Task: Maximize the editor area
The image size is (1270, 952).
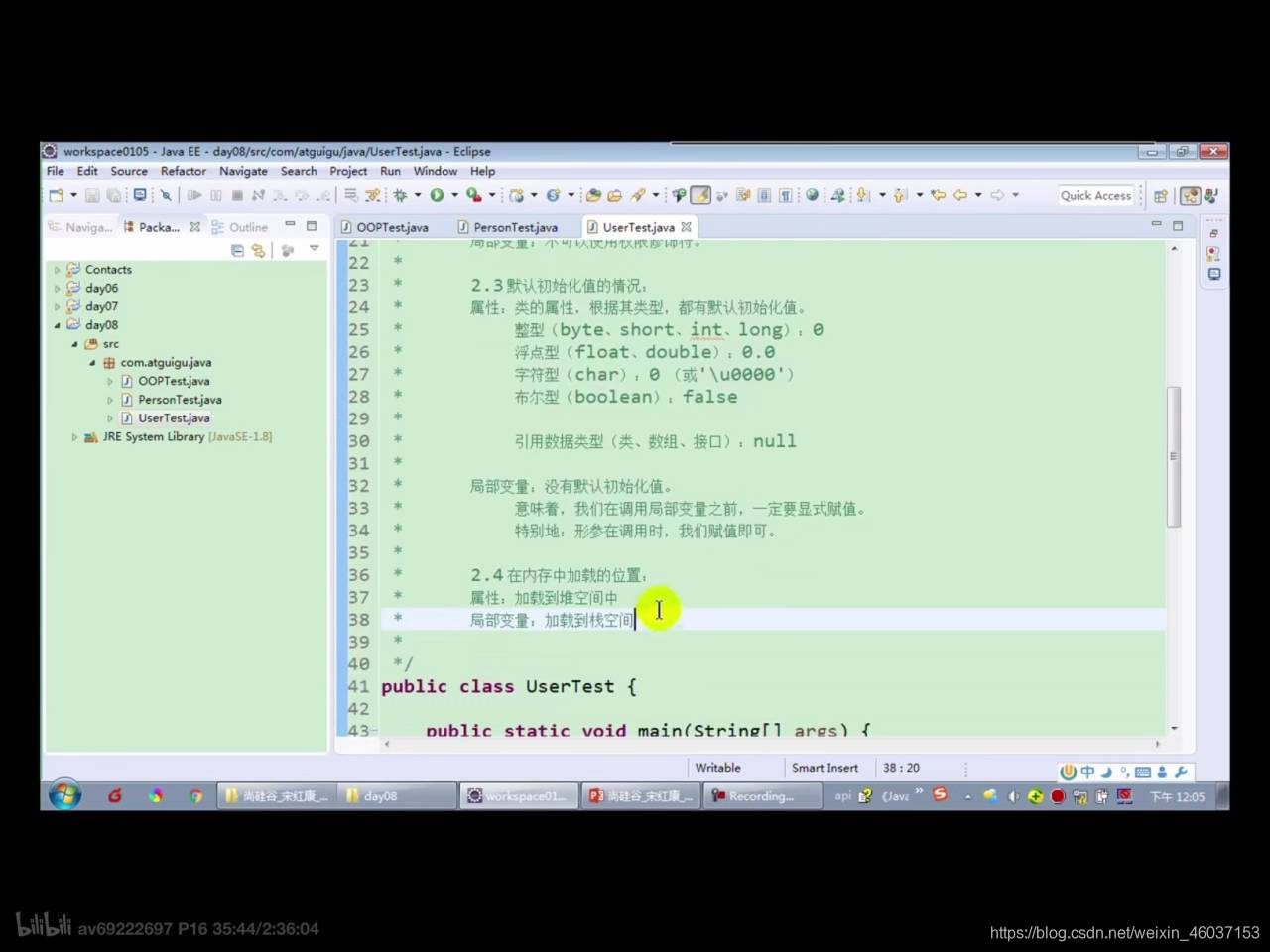Action: [1178, 225]
